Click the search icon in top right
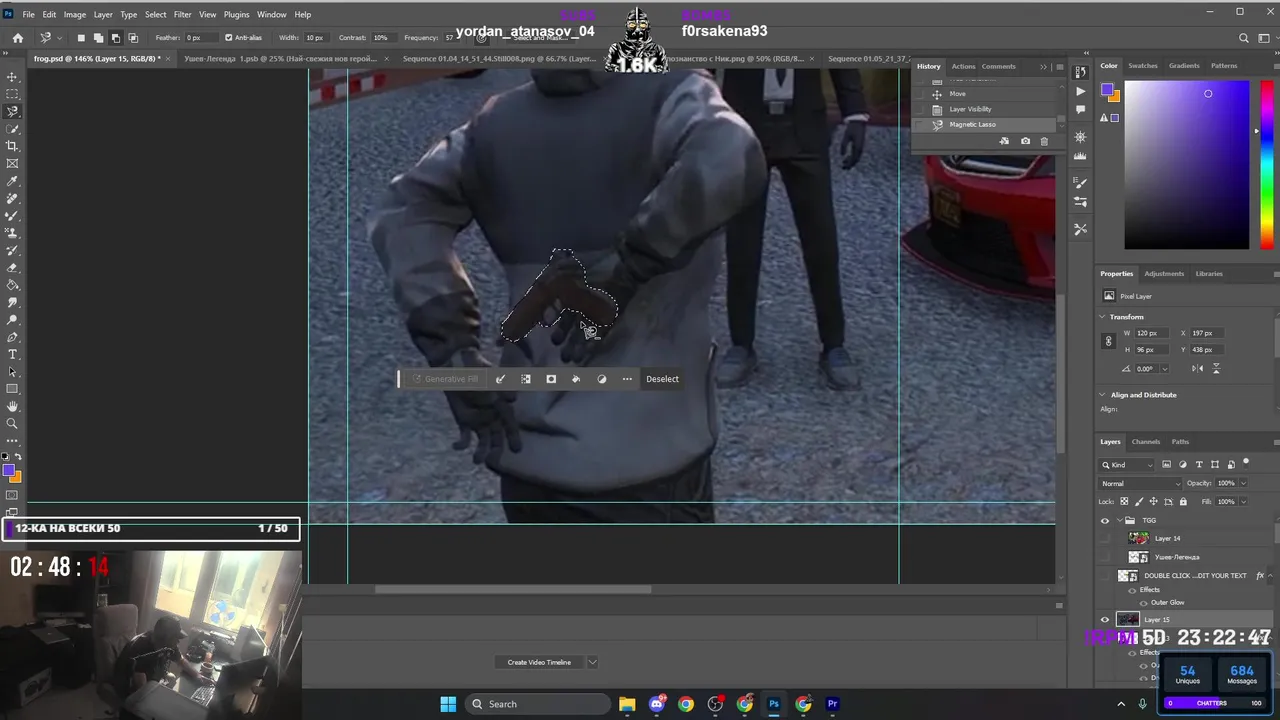This screenshot has width=1280, height=720. [x=1244, y=38]
